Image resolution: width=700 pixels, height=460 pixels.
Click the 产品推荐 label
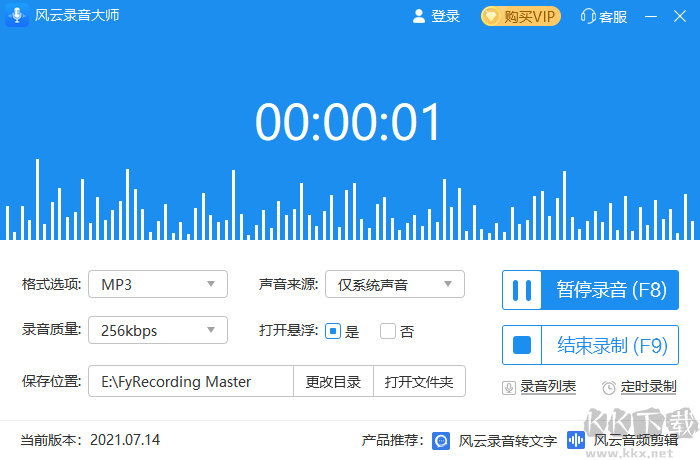coord(392,440)
